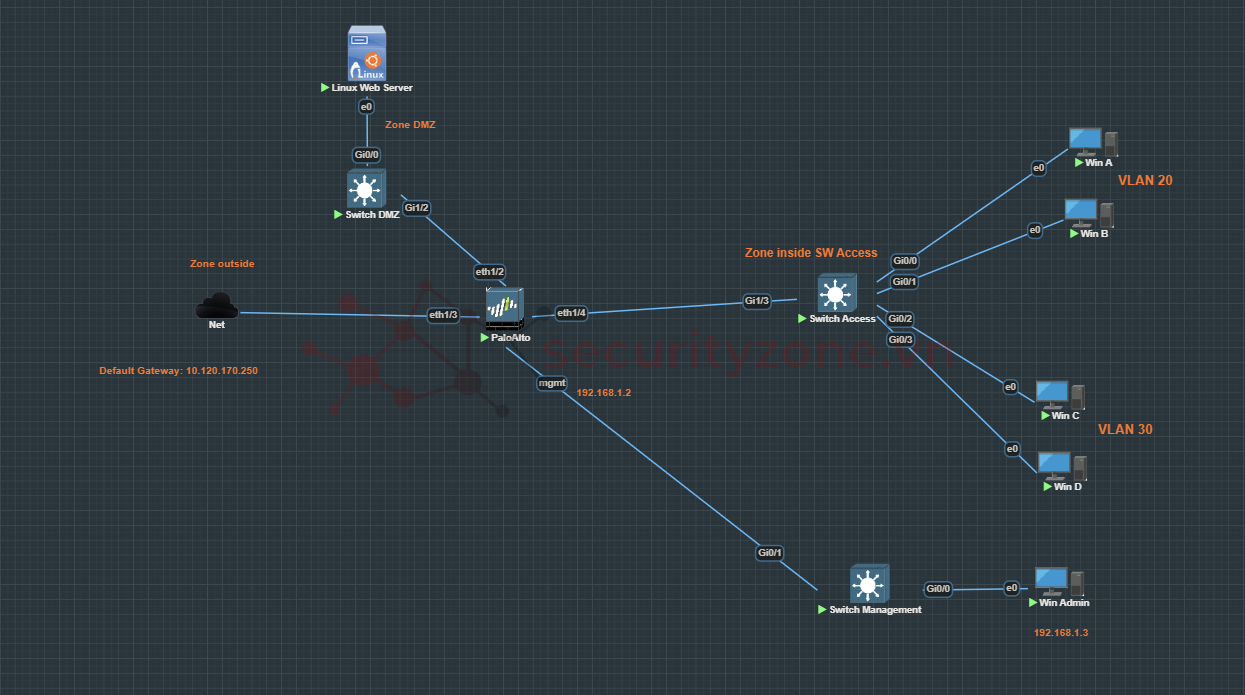Select the mgmt port label on PaloAlto
Screen dimensions: 1245x695
click(x=552, y=382)
